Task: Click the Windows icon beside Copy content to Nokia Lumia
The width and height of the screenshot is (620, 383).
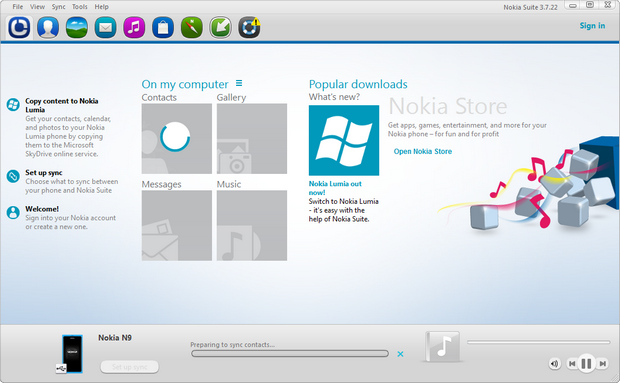Action: click(13, 105)
